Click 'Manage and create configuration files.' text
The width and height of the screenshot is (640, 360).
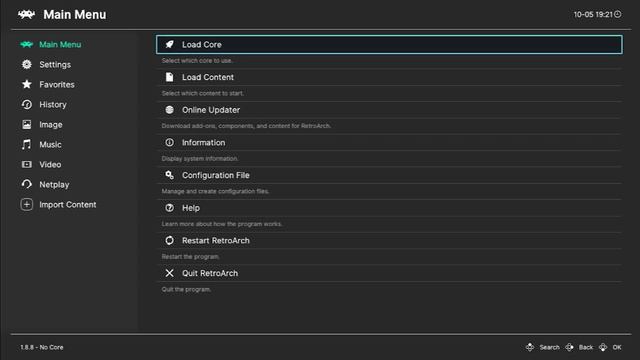coord(215,191)
